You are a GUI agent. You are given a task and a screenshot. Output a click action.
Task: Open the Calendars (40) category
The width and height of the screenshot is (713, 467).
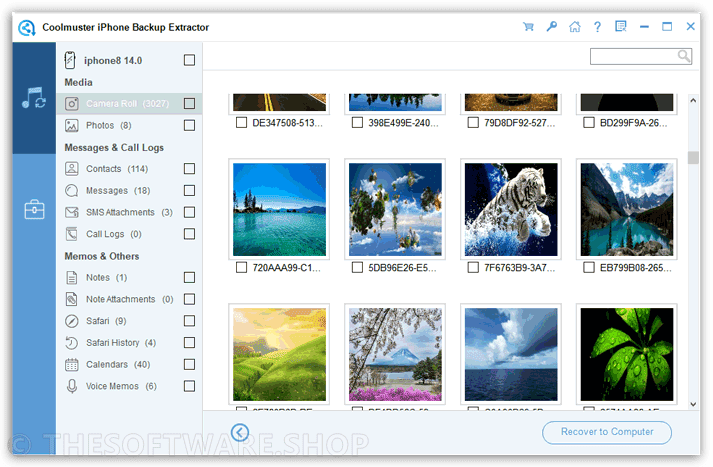point(129,364)
